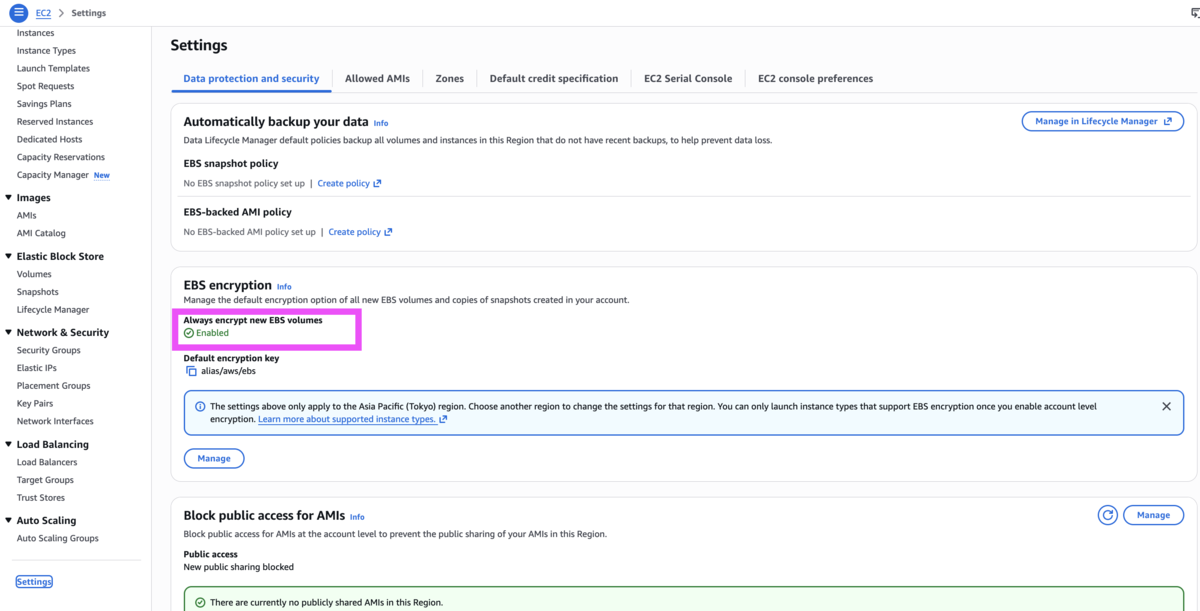Screen dimensions: 1200x611
Task: Create policy link for EBS snapshot policy
Action: tap(349, 183)
